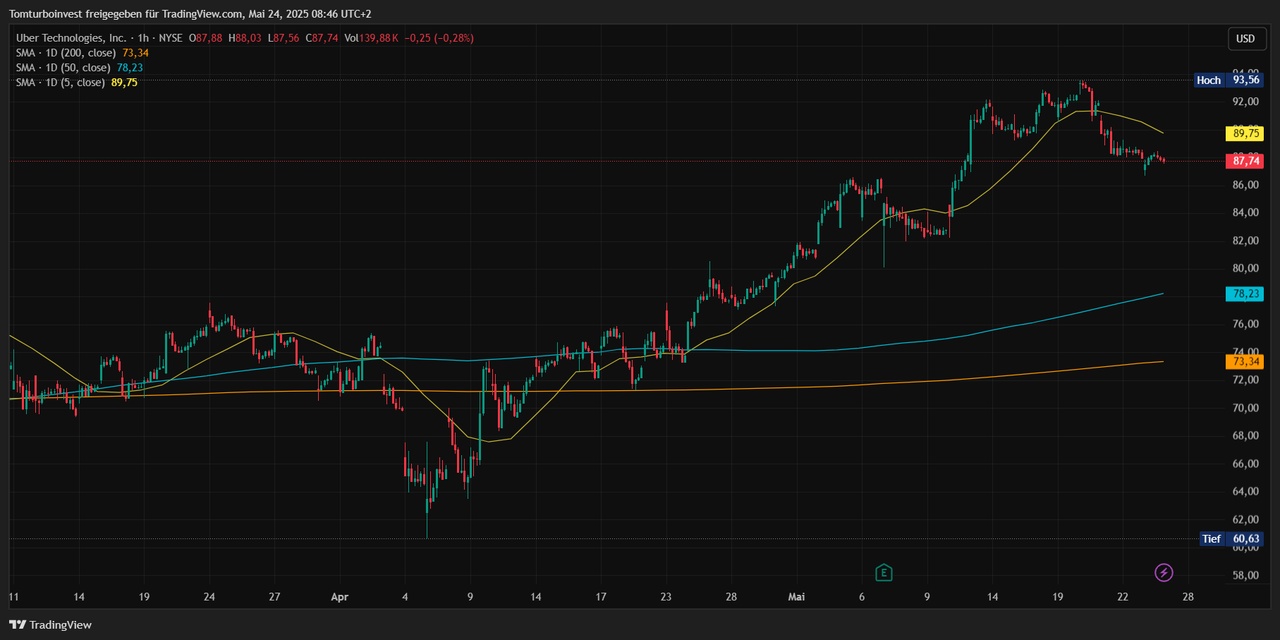
Task: Click the cyan 78,23 value in legend
Action: coord(129,67)
